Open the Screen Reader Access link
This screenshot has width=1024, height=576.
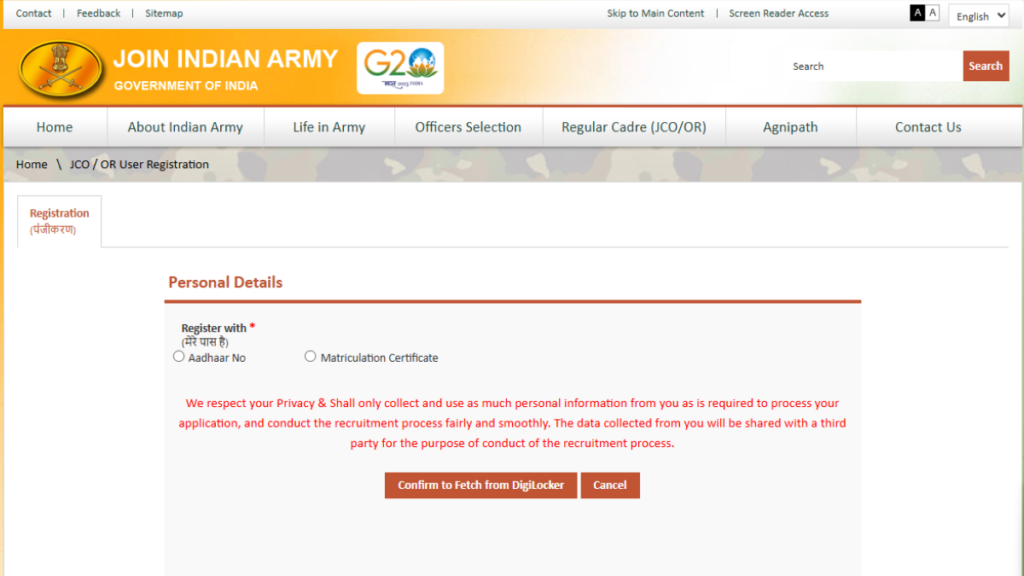(778, 13)
